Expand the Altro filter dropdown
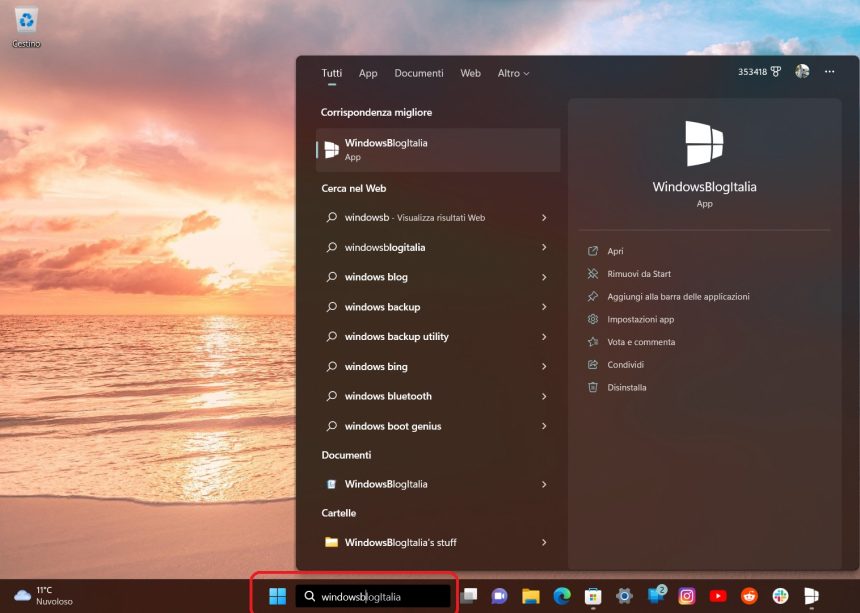This screenshot has height=613, width=860. 513,73
